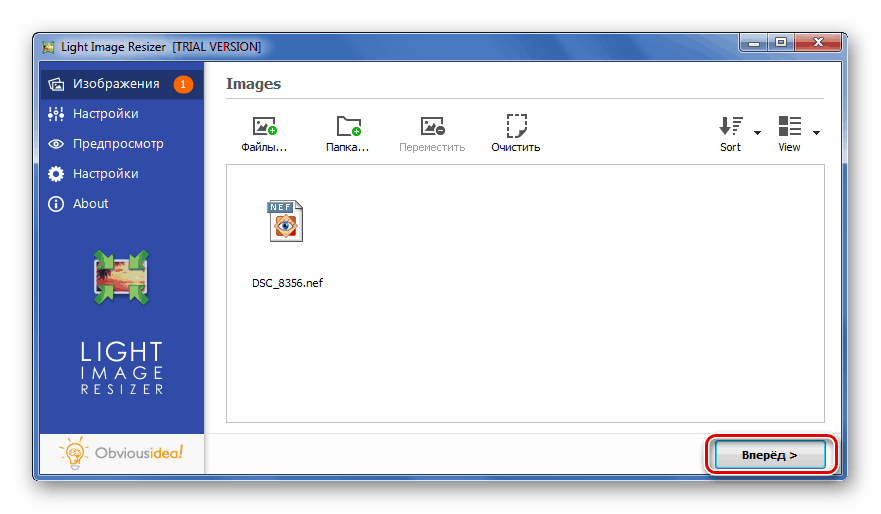This screenshot has height=514, width=881.
Task: Click the orange image count badge
Action: (183, 84)
